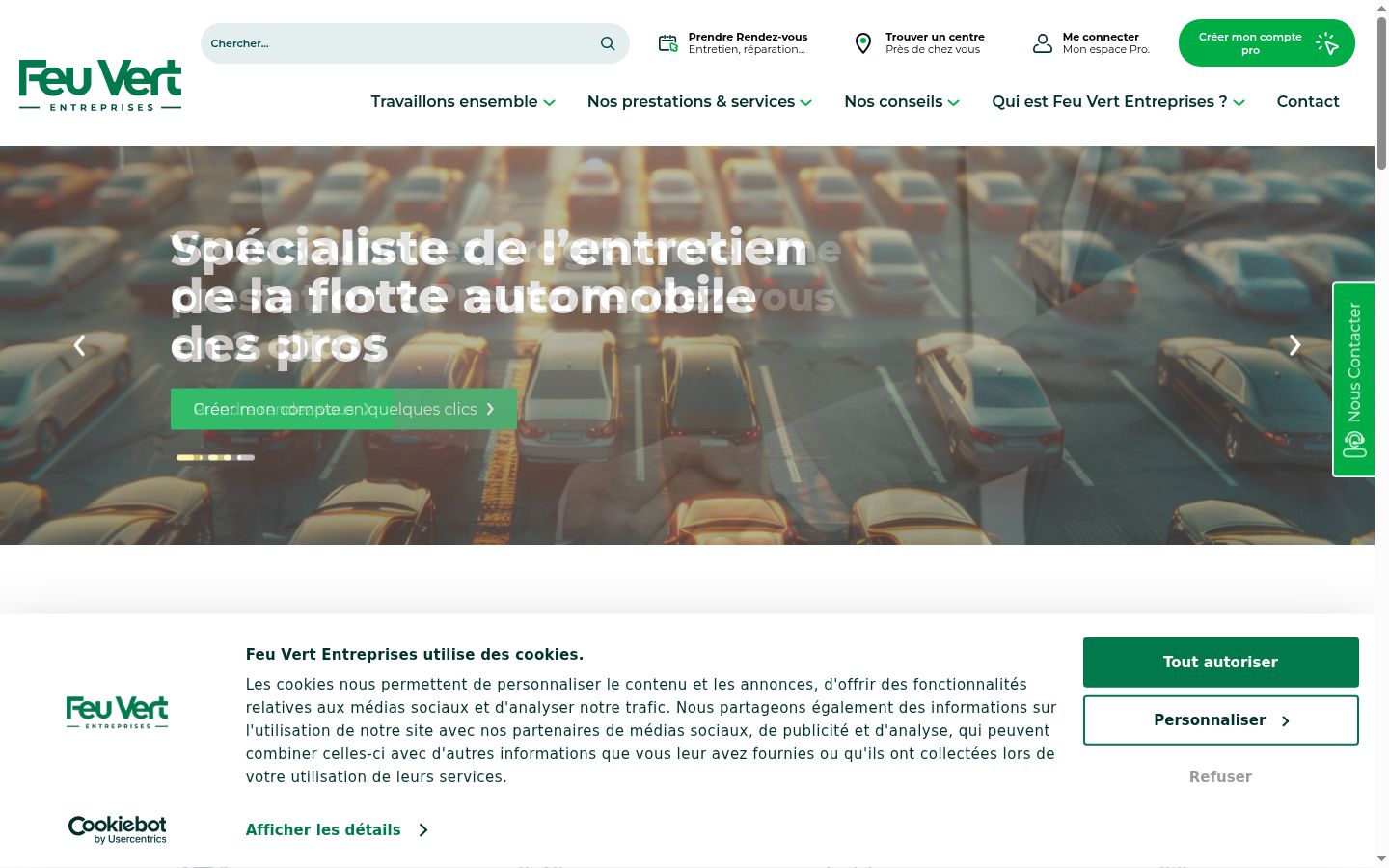Expand Nos conseils menu
The image size is (1389, 868).
click(902, 101)
